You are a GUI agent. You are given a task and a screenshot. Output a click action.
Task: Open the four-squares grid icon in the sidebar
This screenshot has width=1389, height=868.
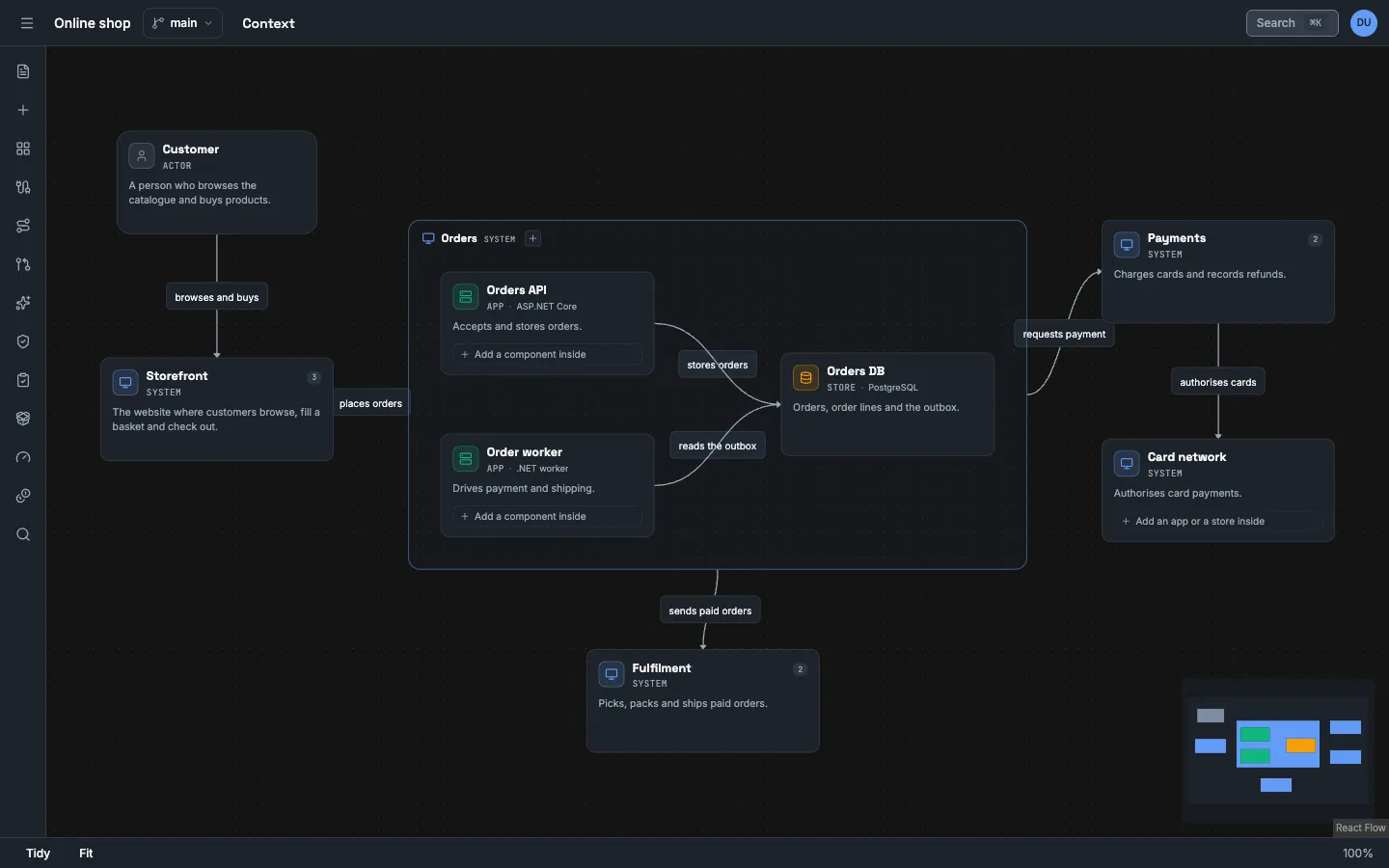click(x=23, y=149)
